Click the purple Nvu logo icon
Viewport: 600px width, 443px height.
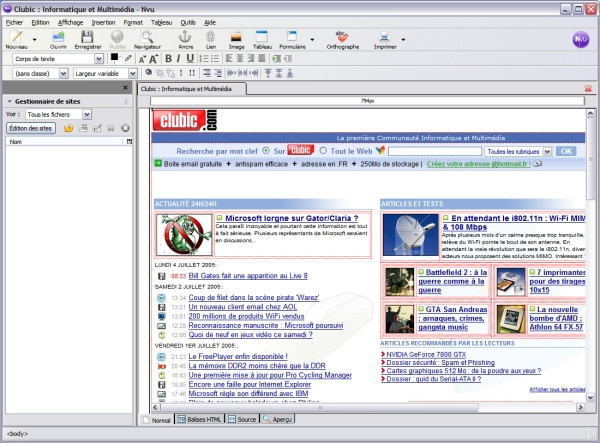[580, 39]
